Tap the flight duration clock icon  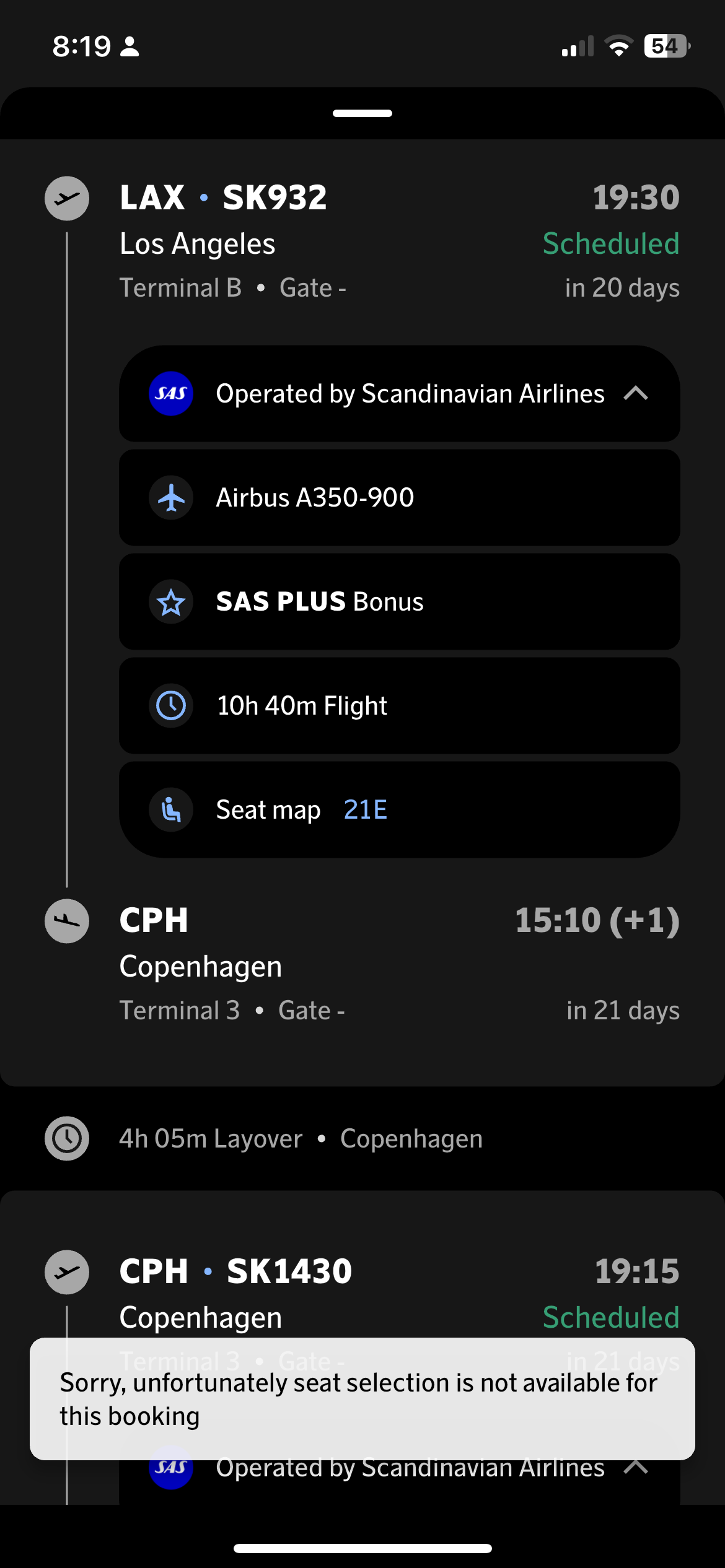click(x=171, y=706)
